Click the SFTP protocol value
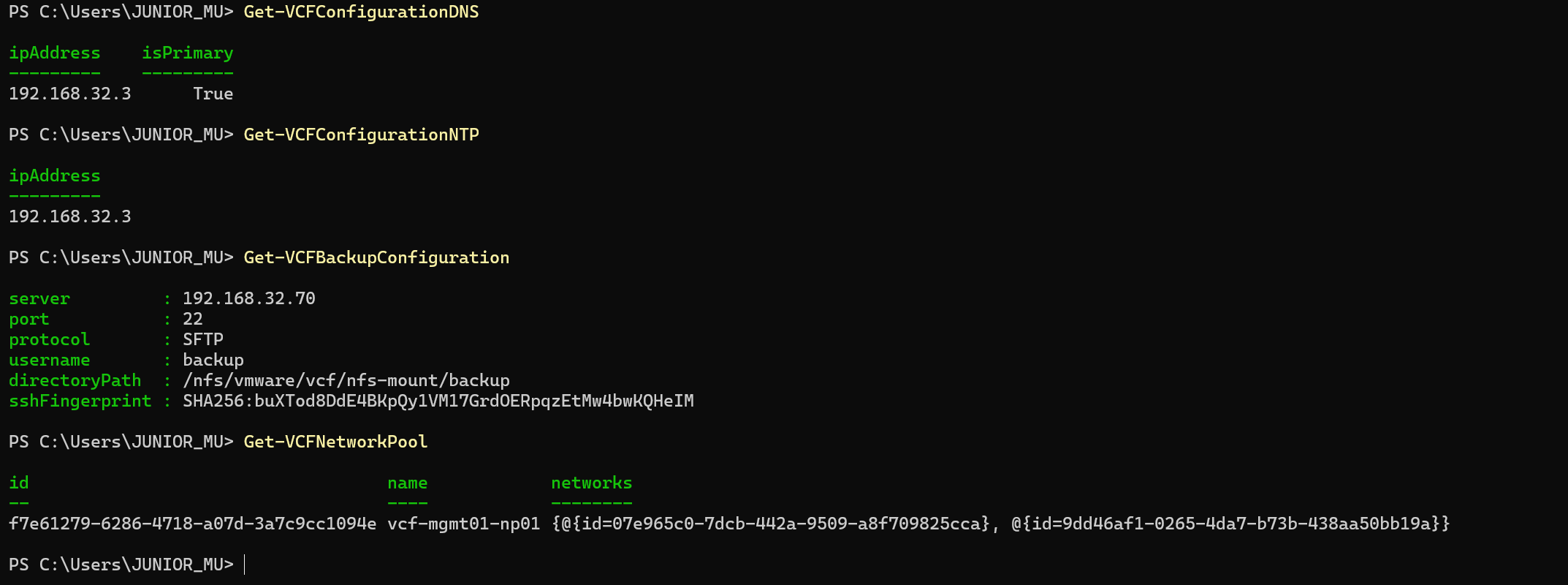1568x585 pixels. point(202,339)
